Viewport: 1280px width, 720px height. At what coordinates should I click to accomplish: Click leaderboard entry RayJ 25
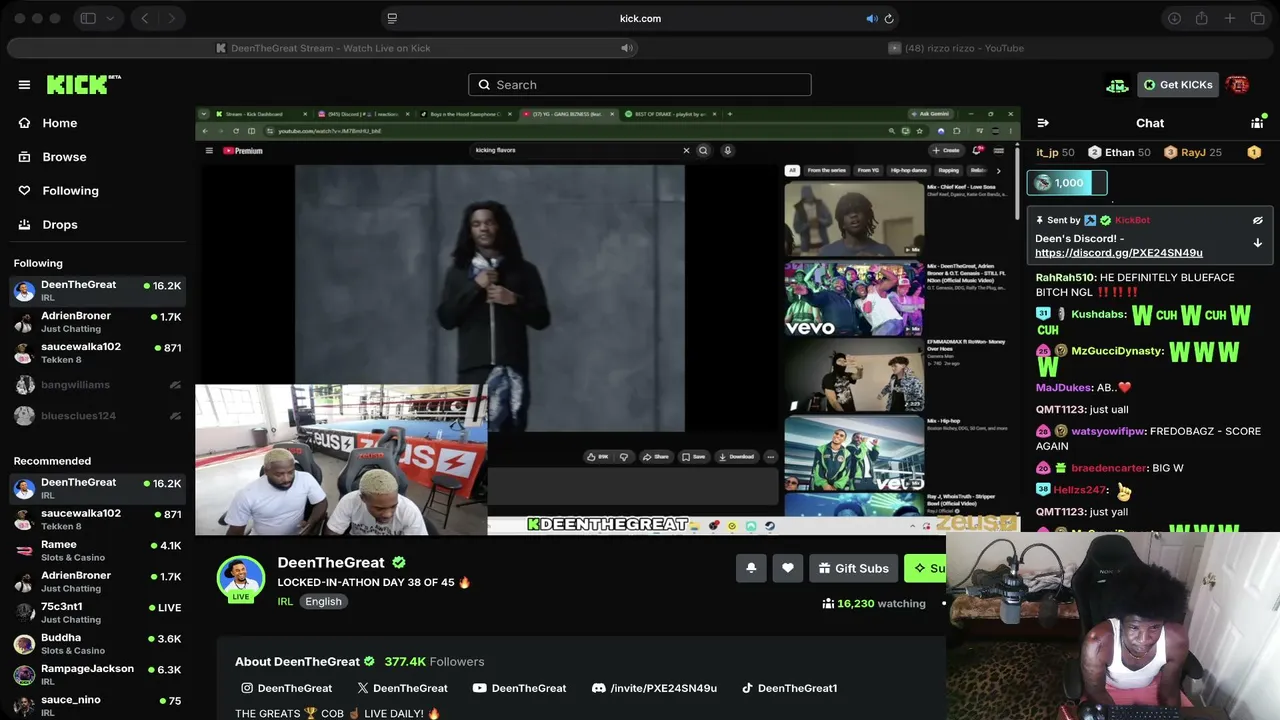click(x=1193, y=152)
